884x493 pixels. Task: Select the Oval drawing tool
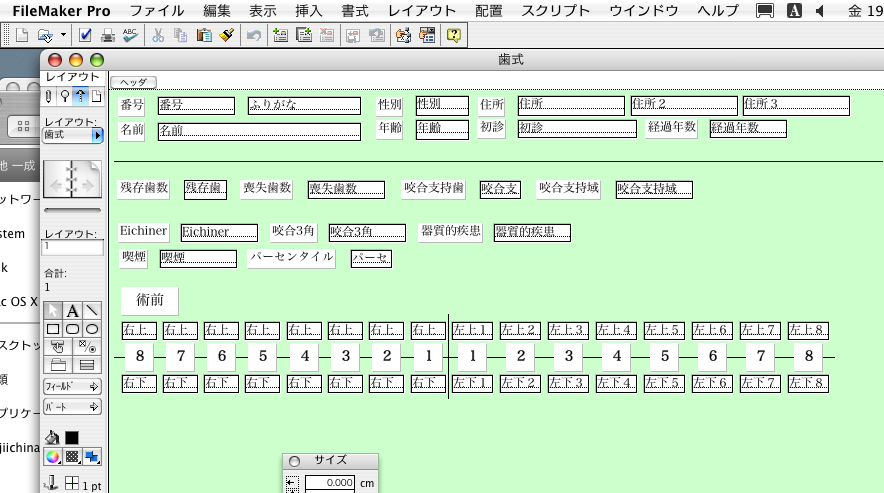coord(92,329)
